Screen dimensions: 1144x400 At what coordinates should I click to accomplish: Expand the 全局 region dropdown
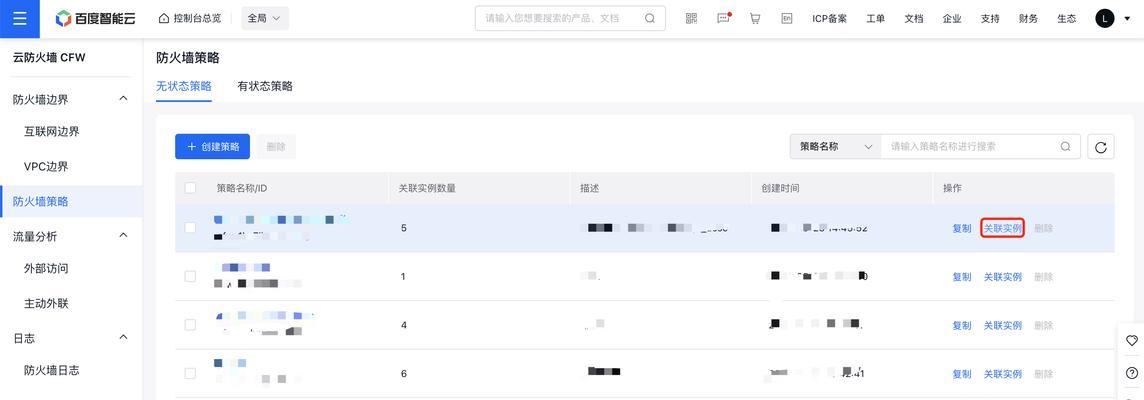click(x=265, y=19)
